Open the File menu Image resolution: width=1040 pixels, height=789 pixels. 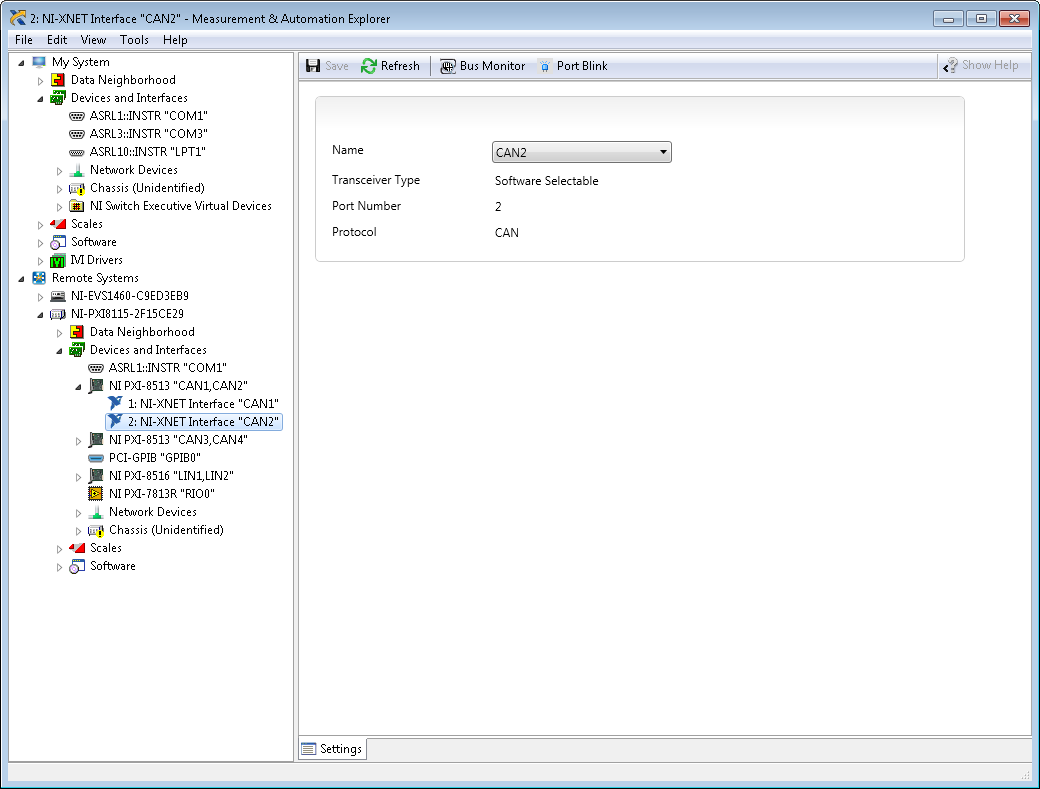click(24, 40)
